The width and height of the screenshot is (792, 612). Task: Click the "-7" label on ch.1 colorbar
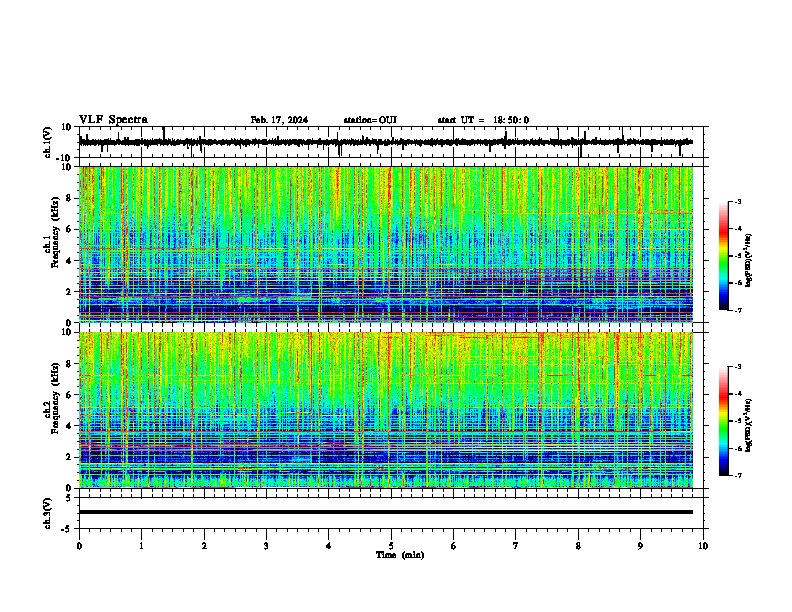pos(738,310)
